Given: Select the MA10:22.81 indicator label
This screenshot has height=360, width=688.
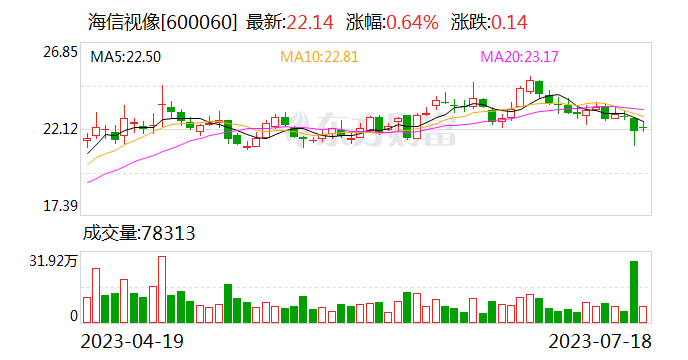Looking at the screenshot, I should 319,57.
